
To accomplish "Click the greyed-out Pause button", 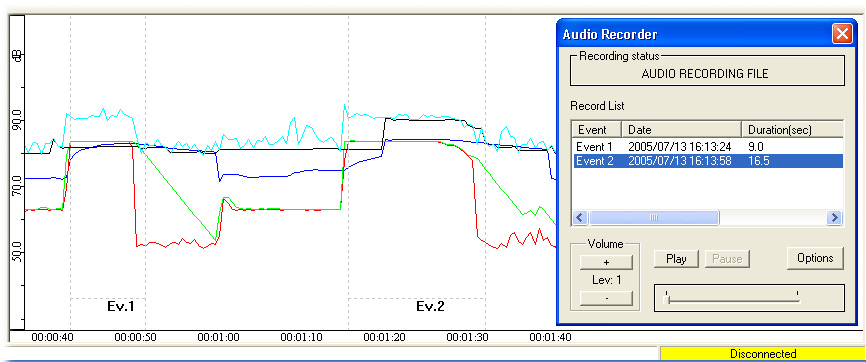I will tap(727, 259).
